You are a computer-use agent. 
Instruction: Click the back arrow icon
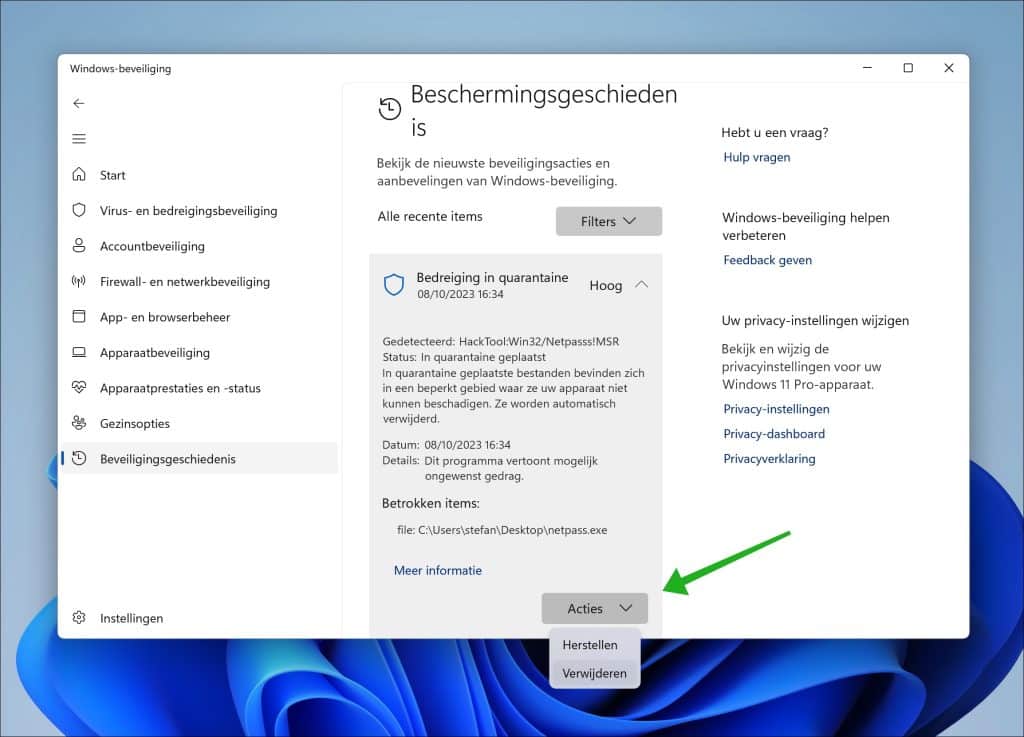79,103
